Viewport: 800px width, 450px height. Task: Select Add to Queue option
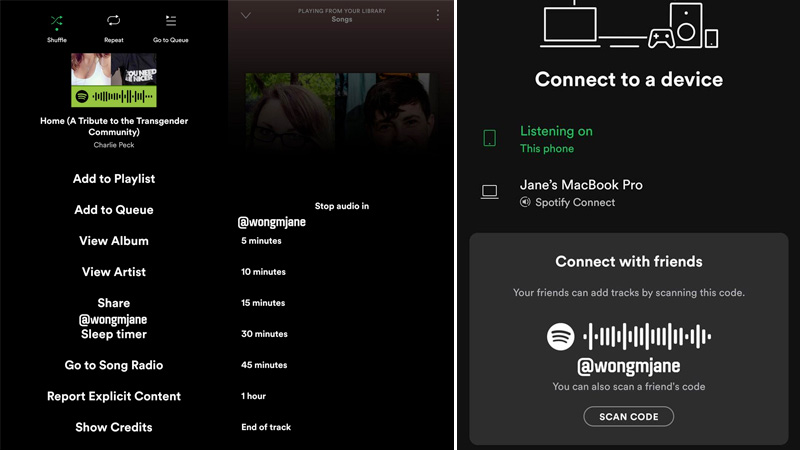coord(114,210)
